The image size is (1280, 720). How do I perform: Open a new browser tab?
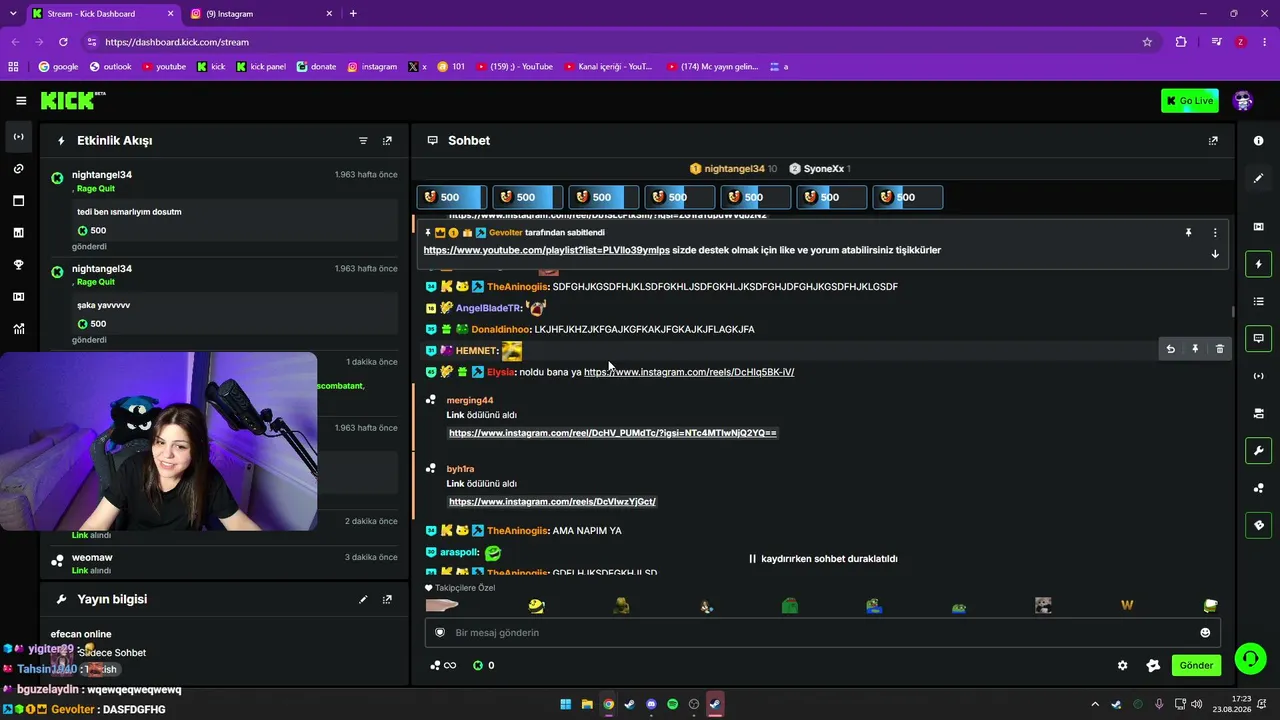pos(353,14)
